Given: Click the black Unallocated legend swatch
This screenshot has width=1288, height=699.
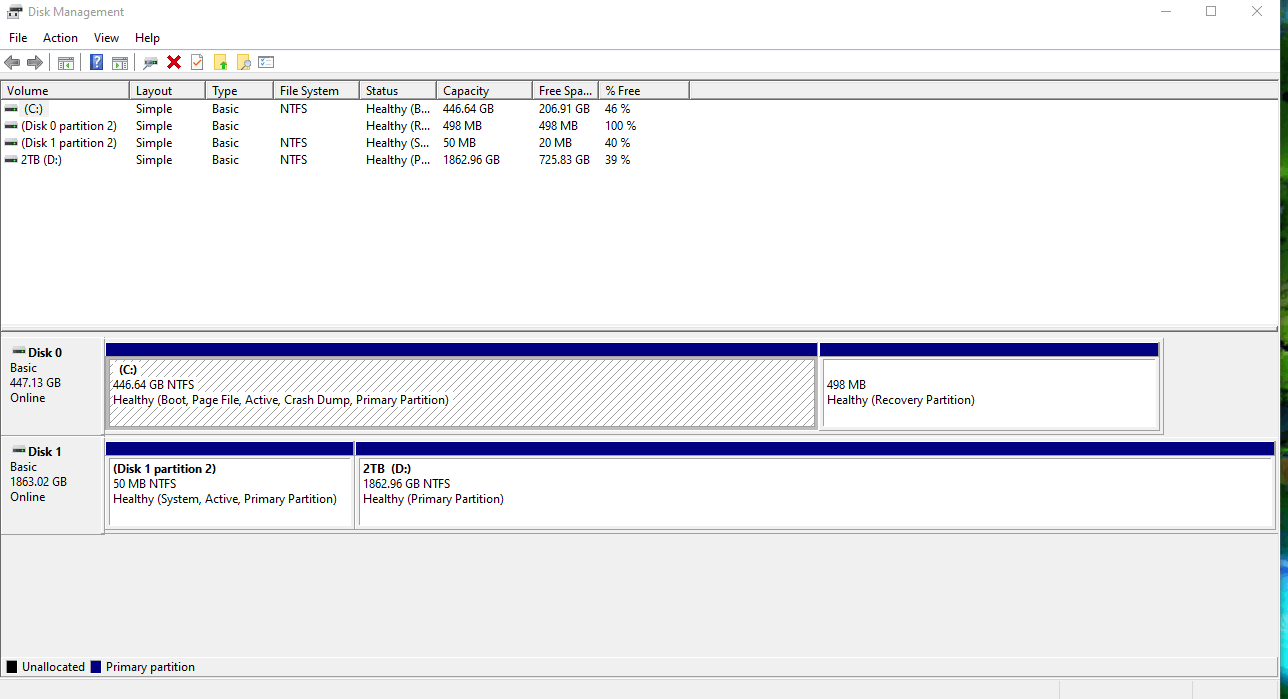Looking at the screenshot, I should click(x=12, y=667).
